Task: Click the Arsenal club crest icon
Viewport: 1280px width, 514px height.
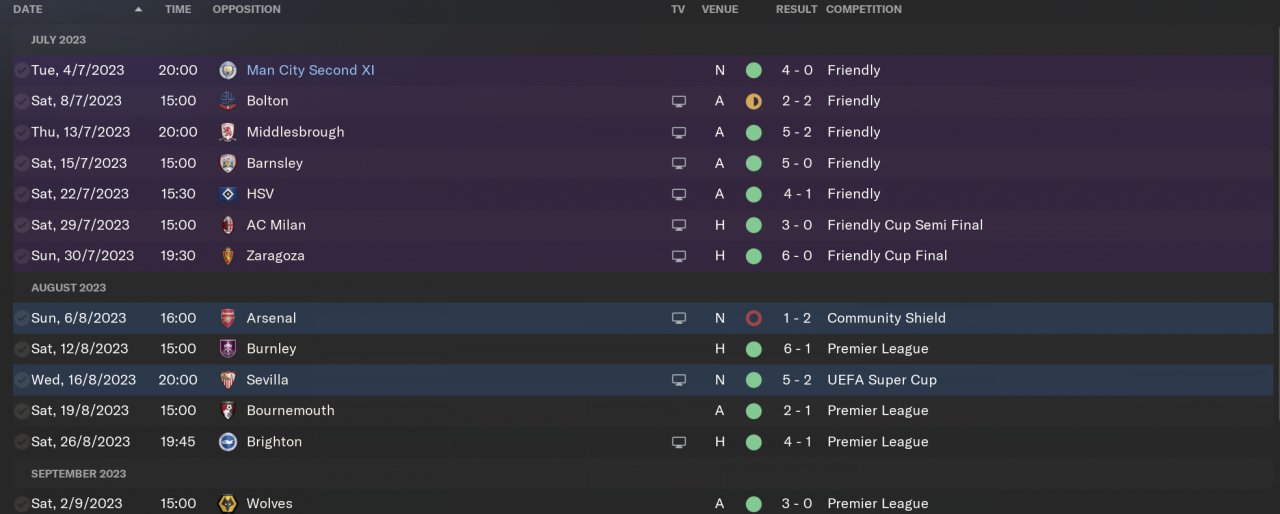Action: [228, 318]
